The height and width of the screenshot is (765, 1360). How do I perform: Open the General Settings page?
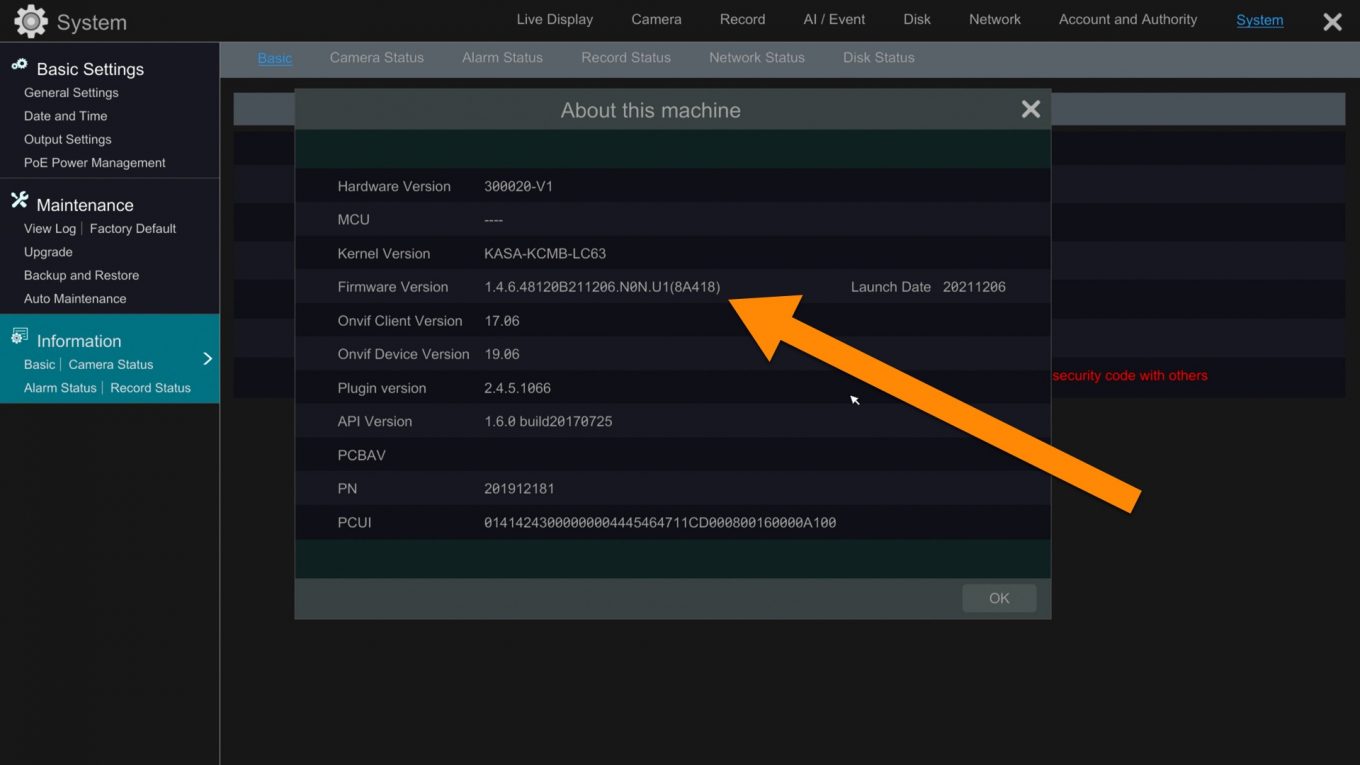point(70,92)
